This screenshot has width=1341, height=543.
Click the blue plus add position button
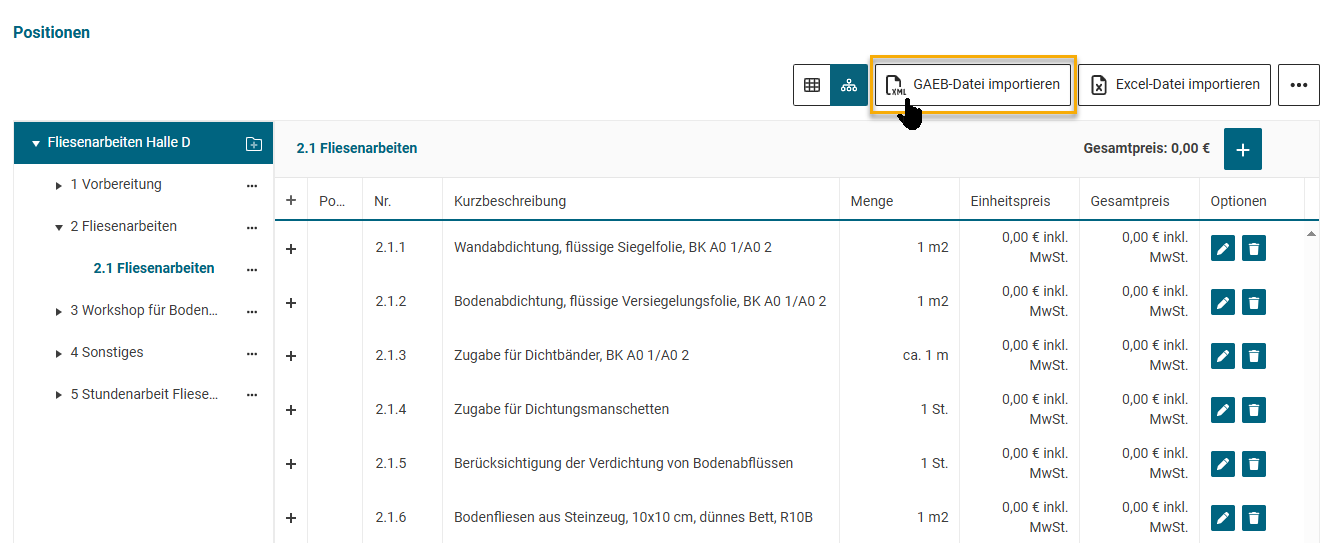tap(1243, 149)
